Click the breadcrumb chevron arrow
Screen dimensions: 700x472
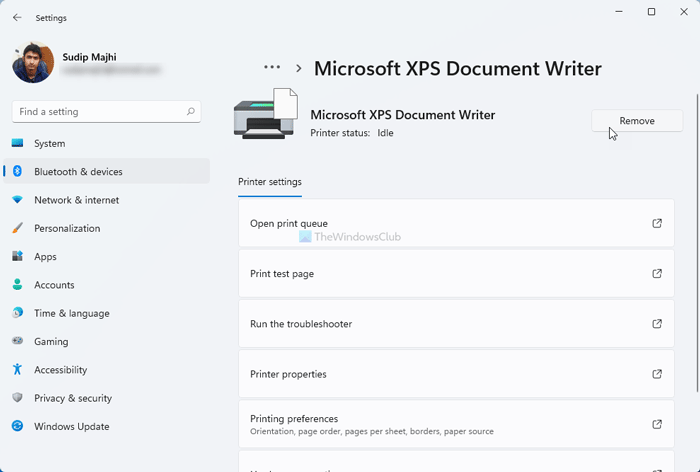click(x=299, y=68)
